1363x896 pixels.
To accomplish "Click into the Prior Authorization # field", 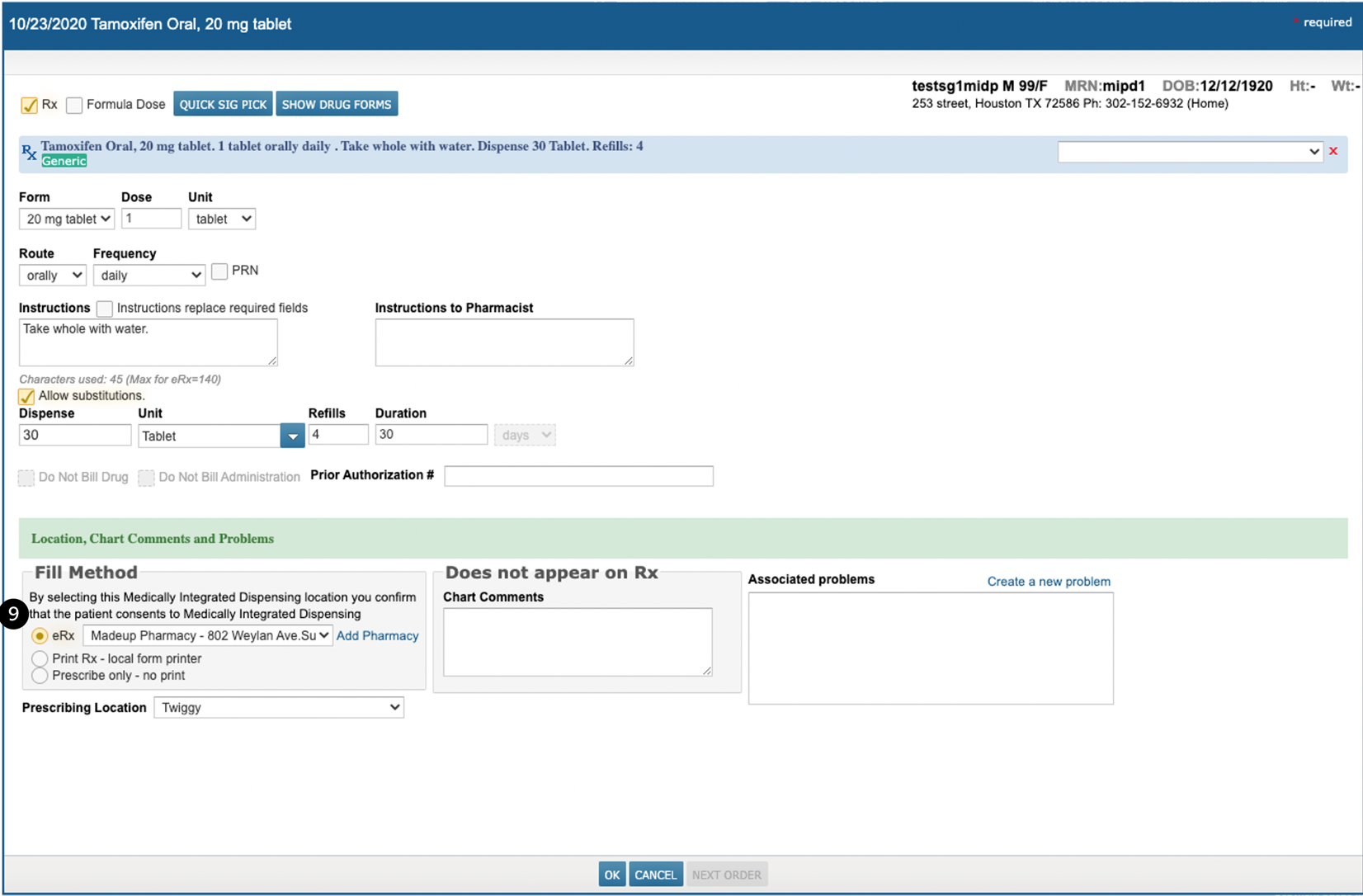I will [x=578, y=476].
